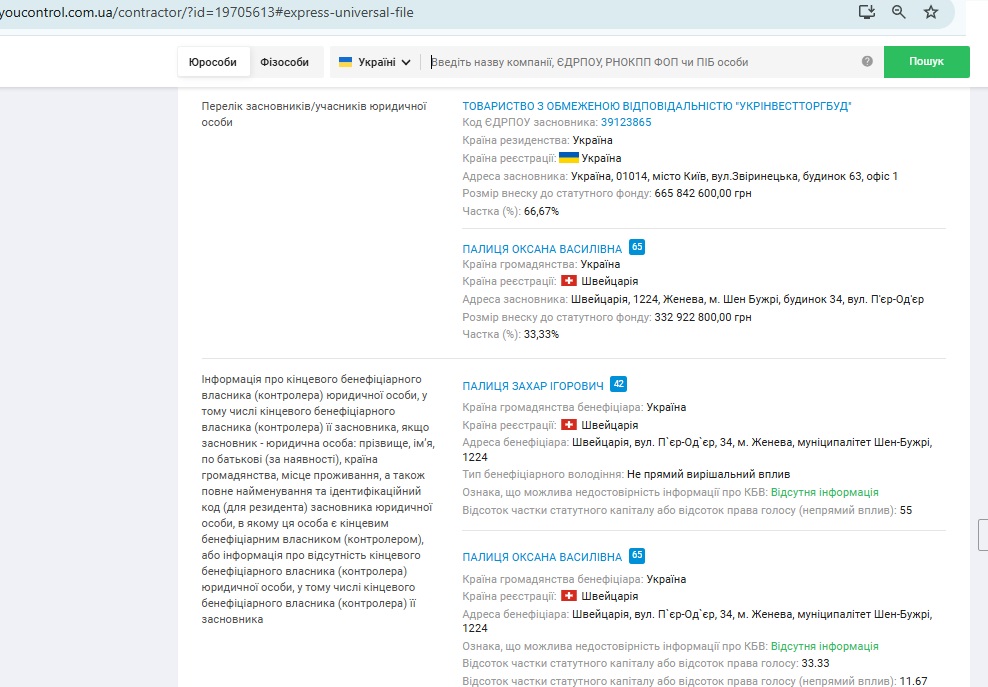Viewport: 988px width, 687px height.
Task: Open the УКРІНВЕСТТОРГБУД company link
Action: tap(657, 106)
